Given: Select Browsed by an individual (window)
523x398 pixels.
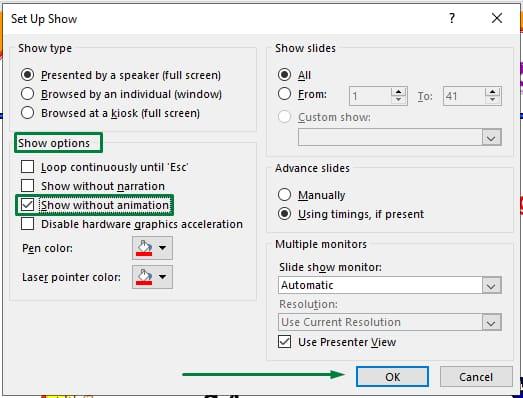Looking at the screenshot, I should (27, 94).
